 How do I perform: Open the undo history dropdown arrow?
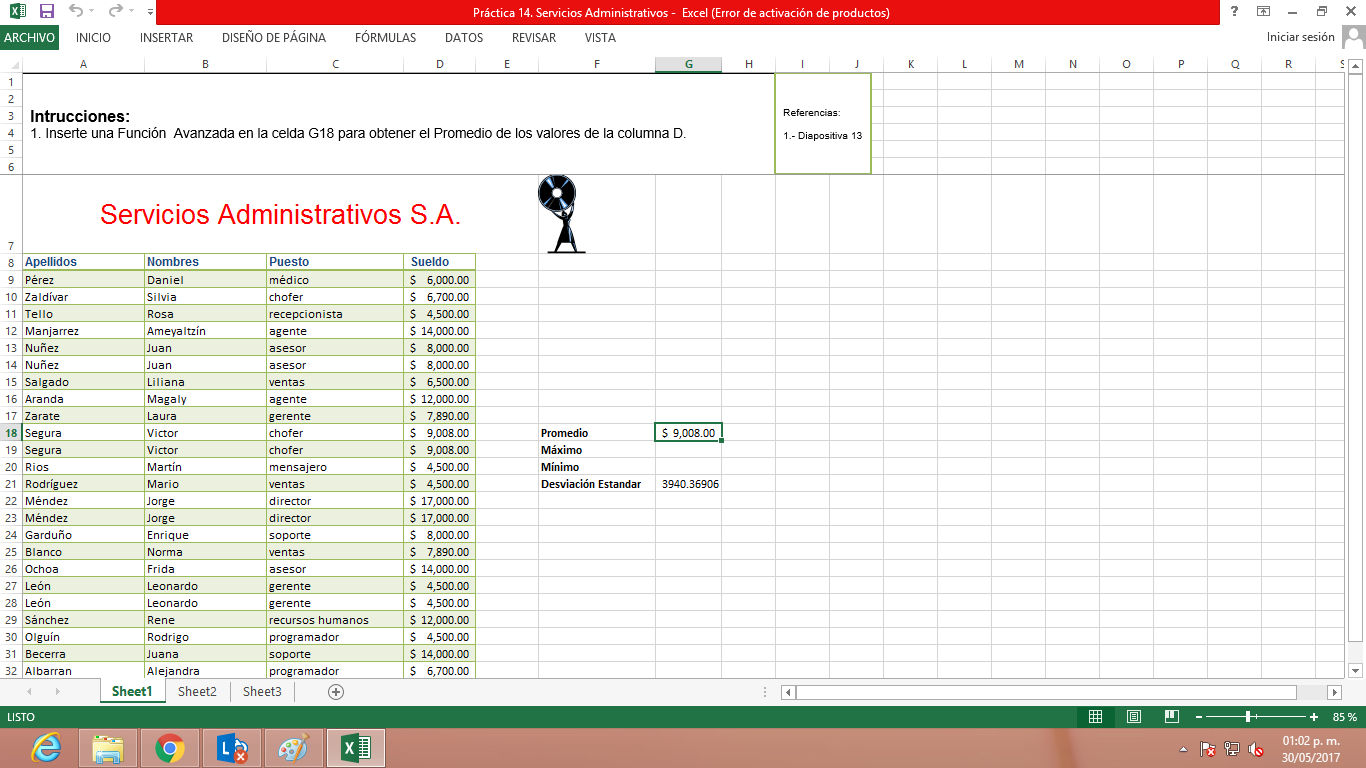pyautogui.click(x=93, y=12)
